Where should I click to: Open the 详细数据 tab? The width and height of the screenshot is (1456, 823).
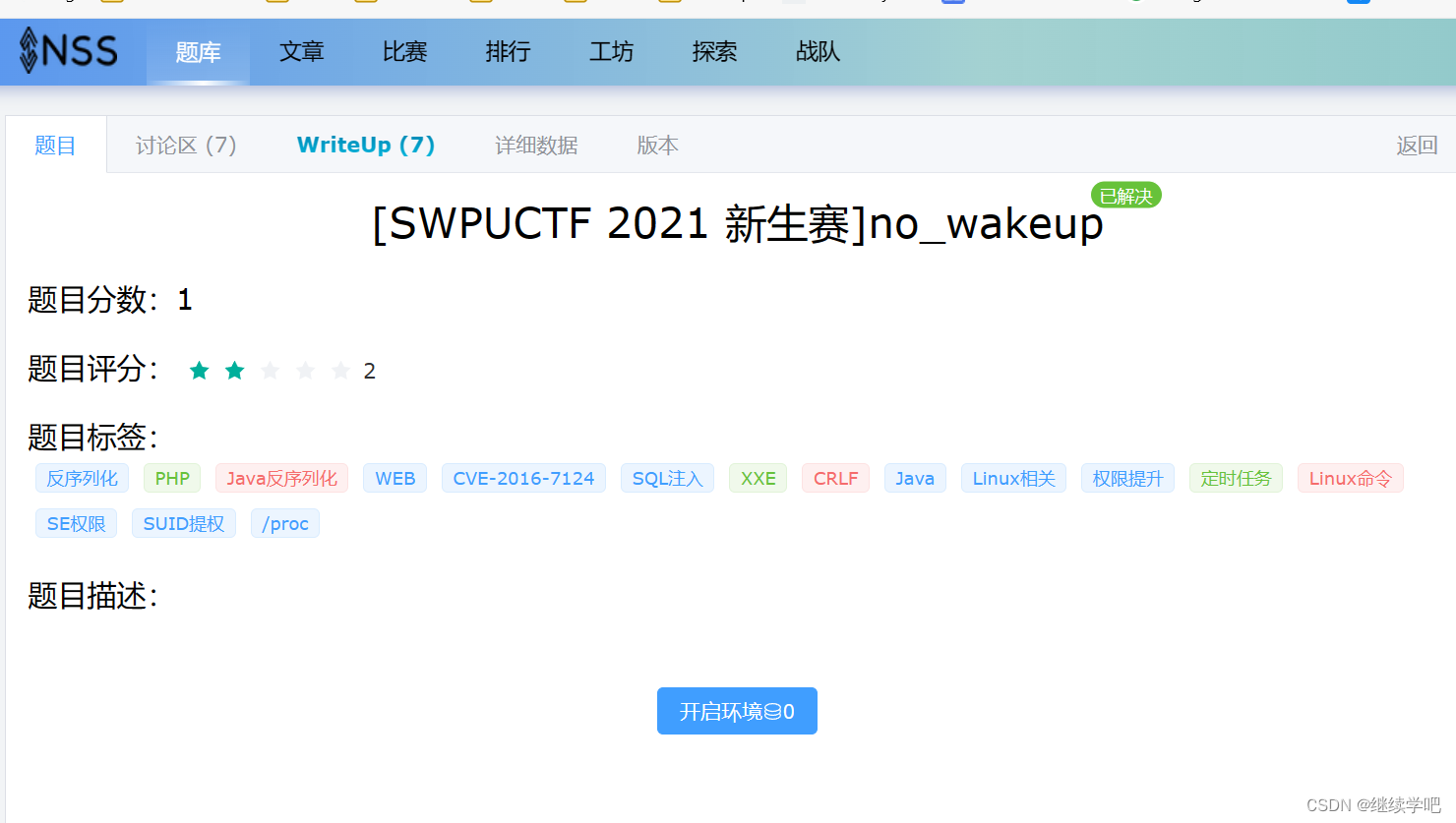[536, 146]
